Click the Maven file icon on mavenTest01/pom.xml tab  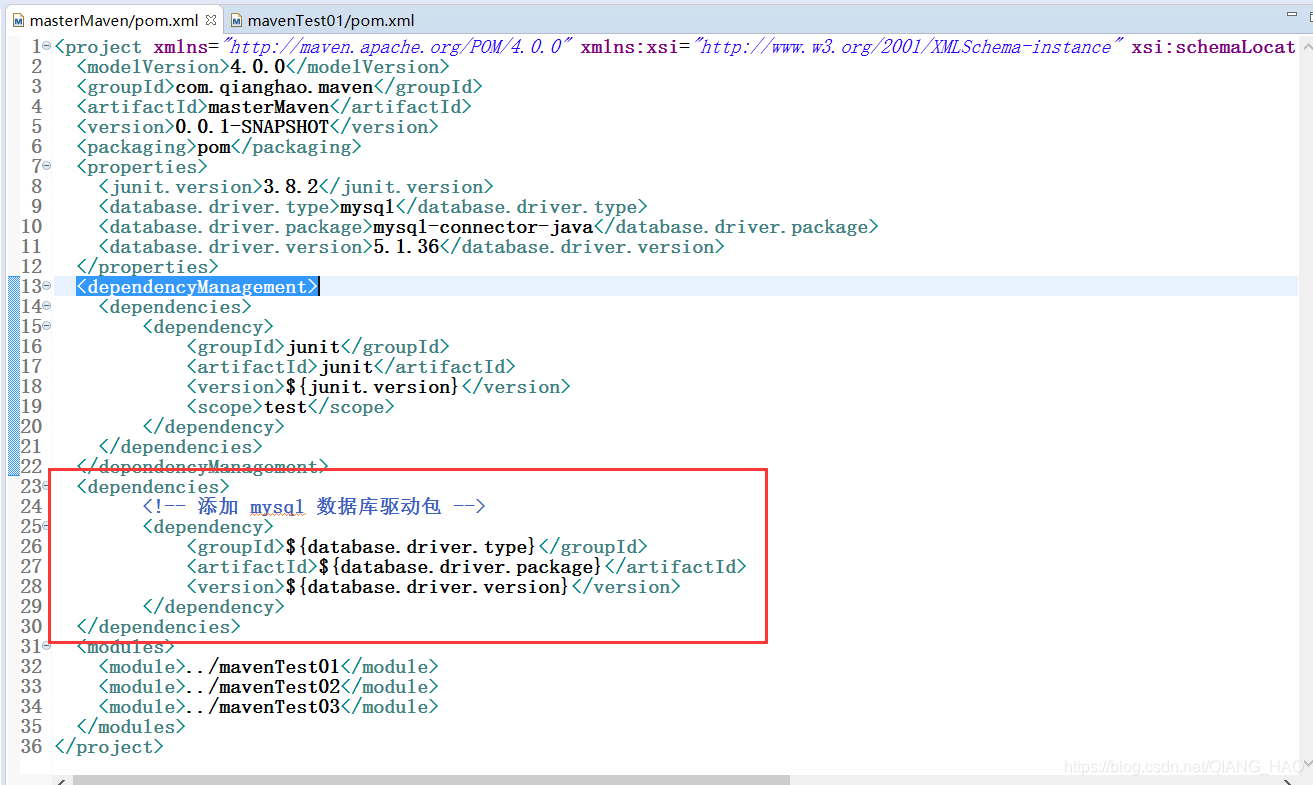coord(237,20)
